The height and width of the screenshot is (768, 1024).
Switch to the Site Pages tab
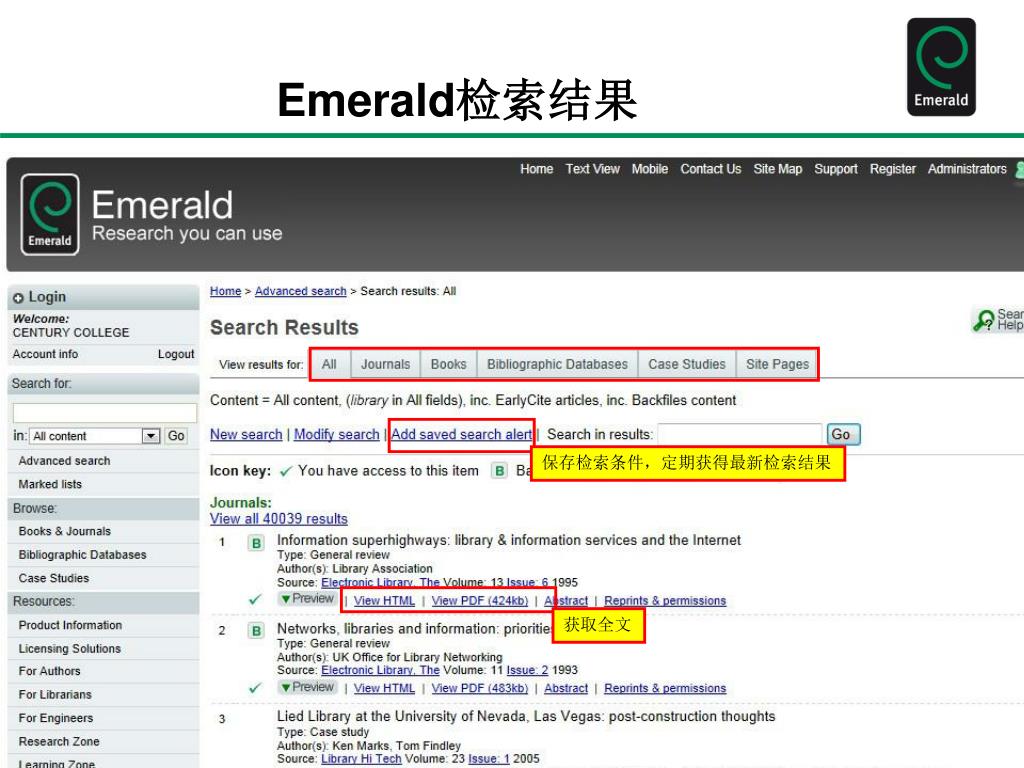[x=777, y=364]
